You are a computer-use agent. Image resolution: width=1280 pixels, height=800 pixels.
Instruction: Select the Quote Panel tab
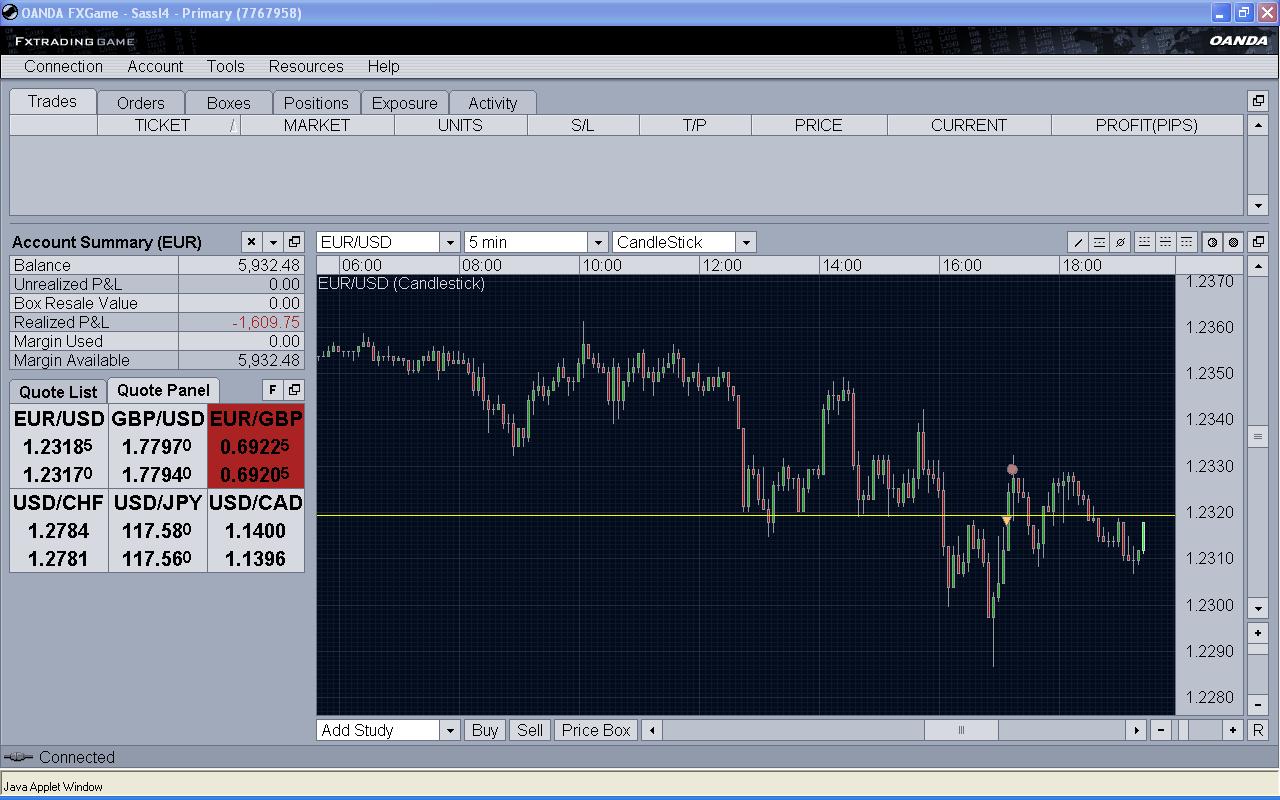coord(163,390)
